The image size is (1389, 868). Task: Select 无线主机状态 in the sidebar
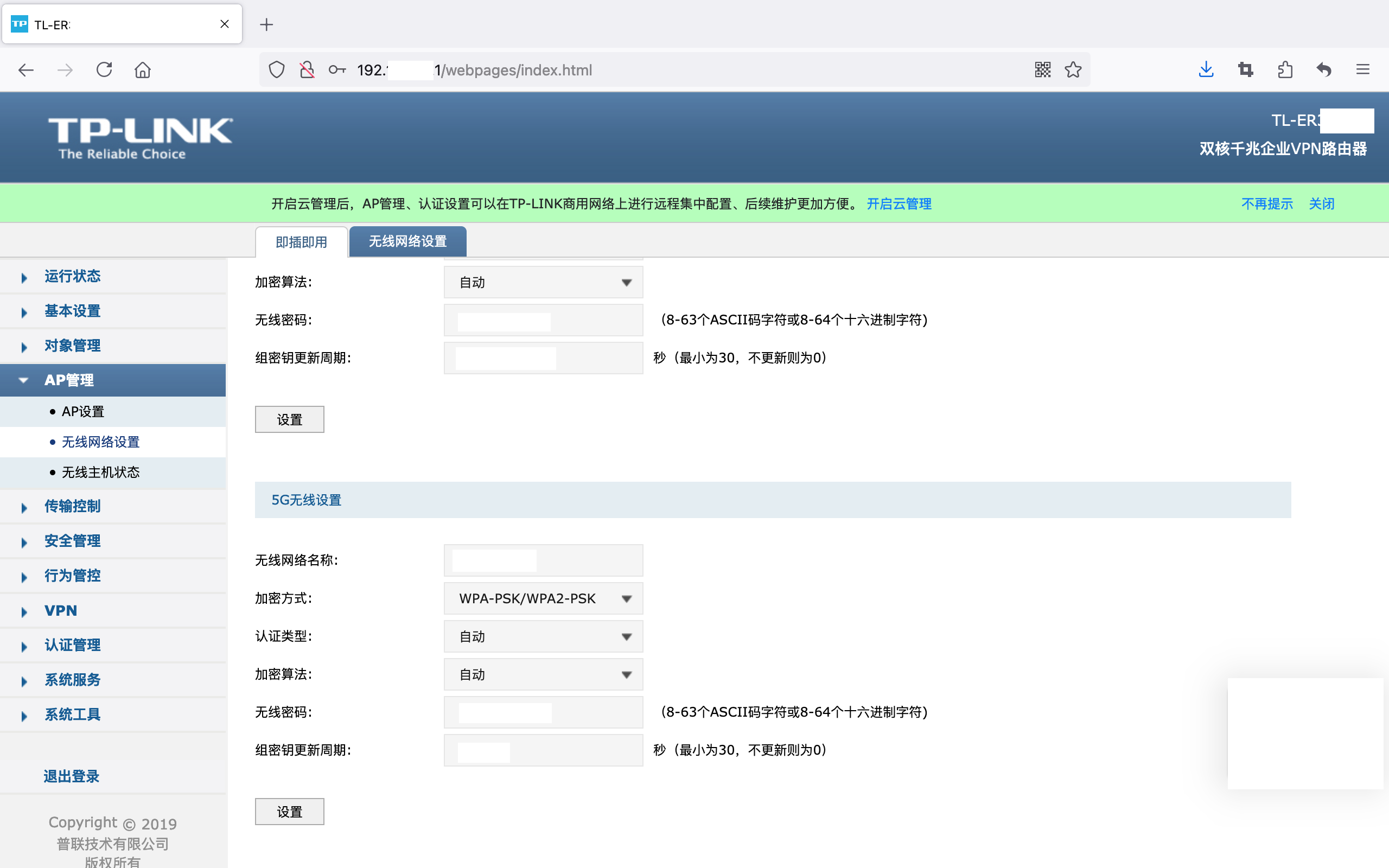click(100, 472)
